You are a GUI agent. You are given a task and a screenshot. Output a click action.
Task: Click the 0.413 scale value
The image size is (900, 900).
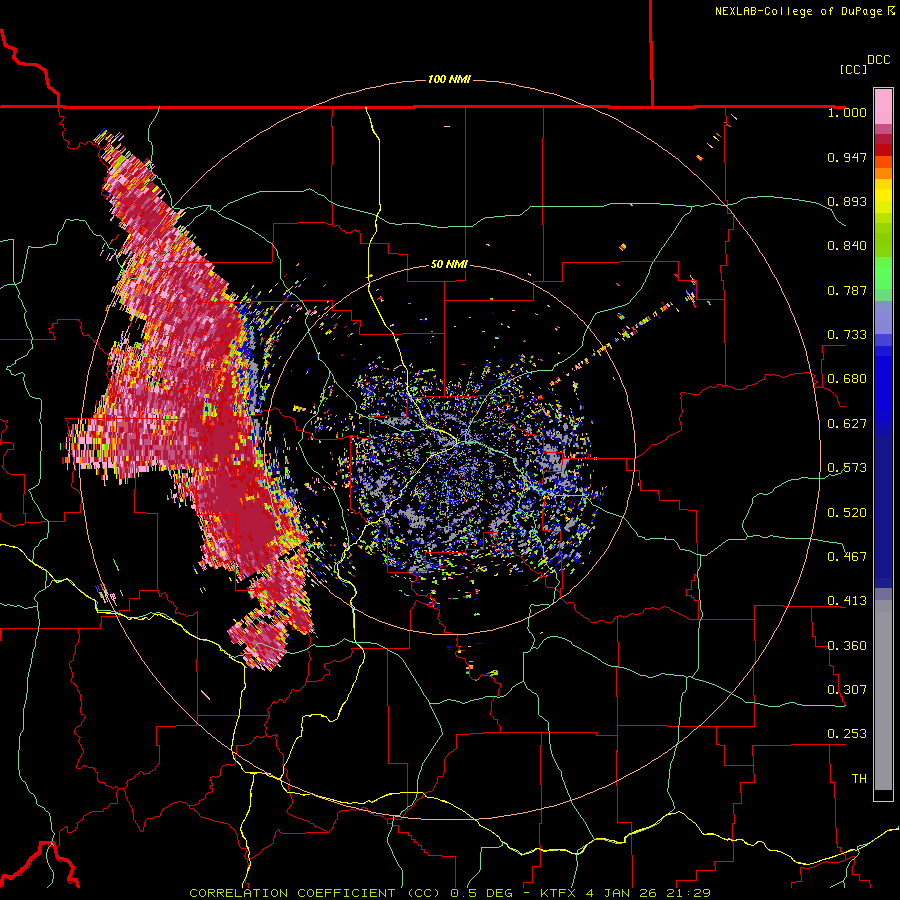tap(847, 601)
